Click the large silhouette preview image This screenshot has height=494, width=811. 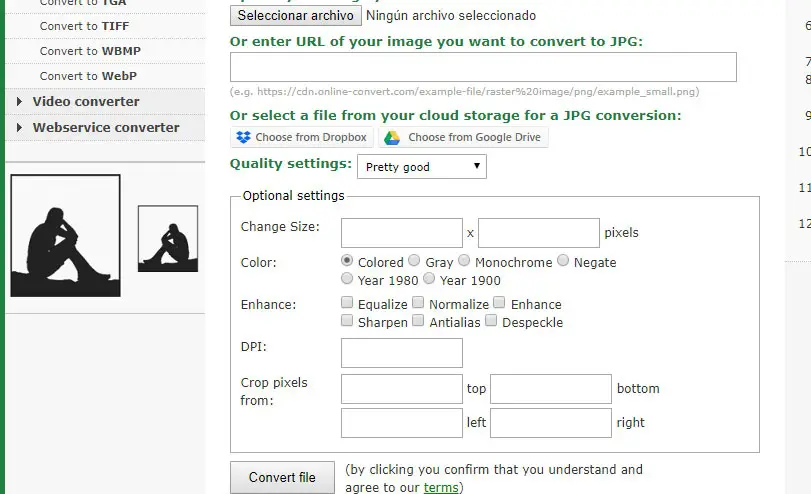pos(65,236)
